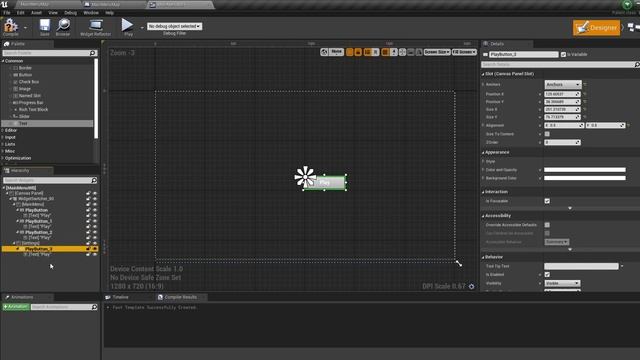Select Slider in the palette

tap(24, 116)
